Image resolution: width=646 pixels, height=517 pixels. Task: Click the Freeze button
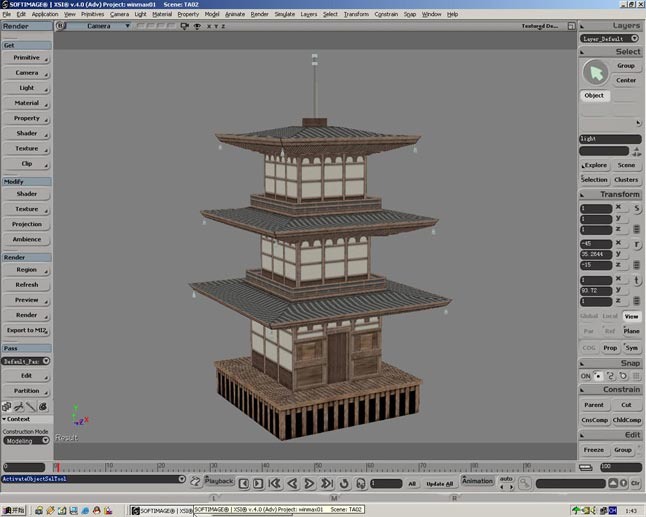[594, 450]
